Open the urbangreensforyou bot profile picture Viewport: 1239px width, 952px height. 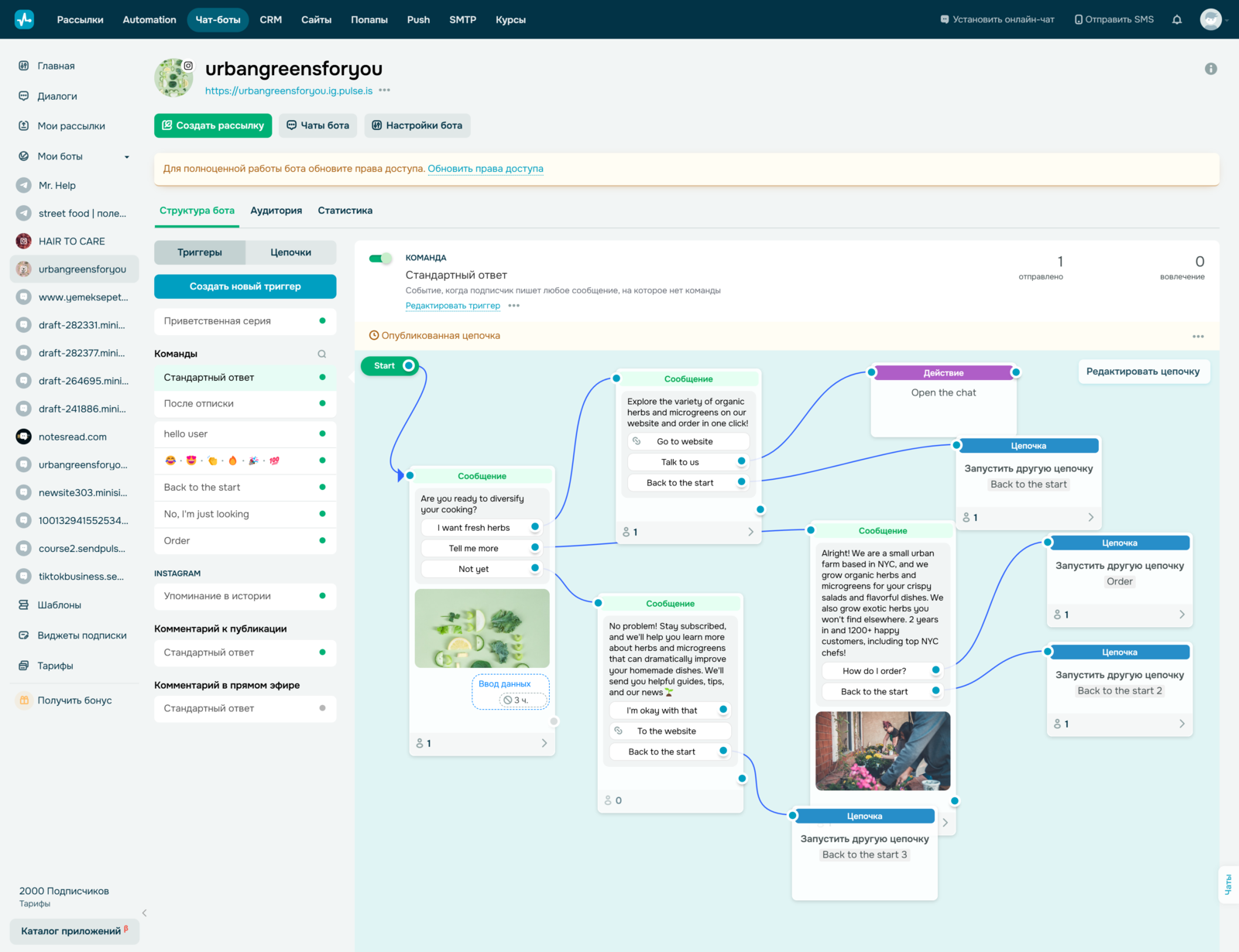click(174, 77)
